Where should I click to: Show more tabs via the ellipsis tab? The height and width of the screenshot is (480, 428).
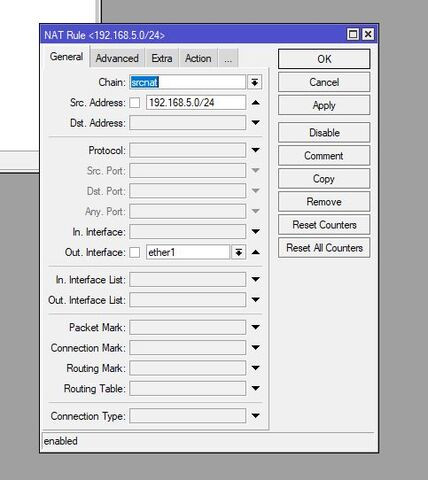(228, 58)
